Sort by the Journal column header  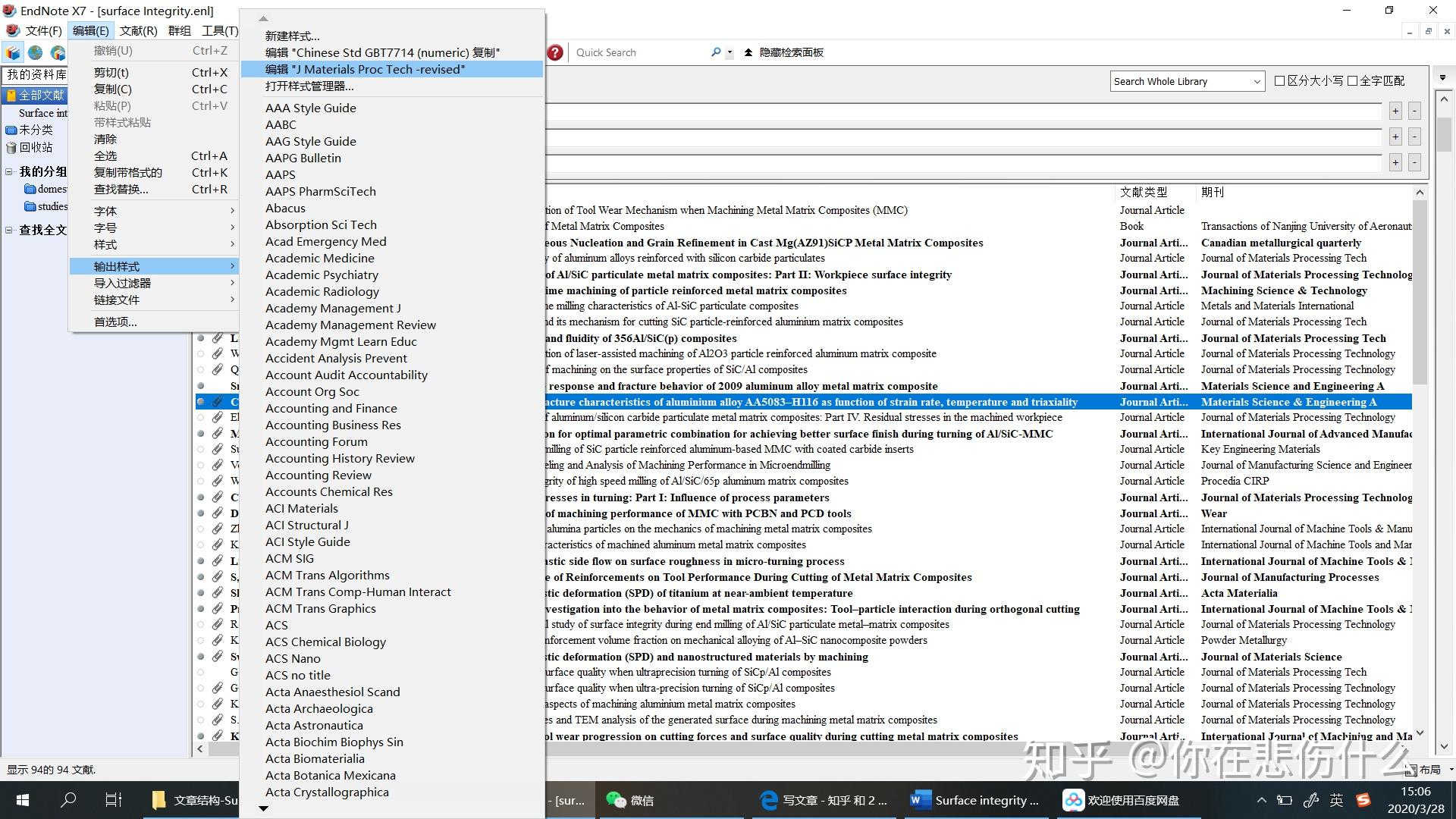tap(1306, 192)
